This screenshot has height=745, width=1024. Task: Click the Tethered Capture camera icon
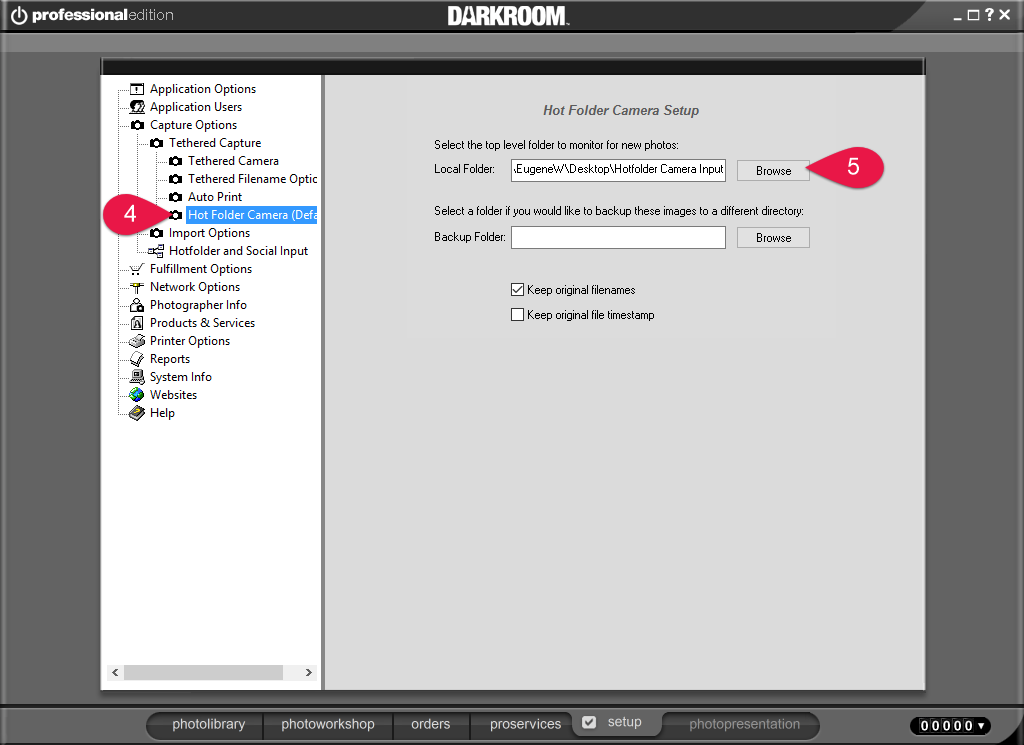coord(156,143)
